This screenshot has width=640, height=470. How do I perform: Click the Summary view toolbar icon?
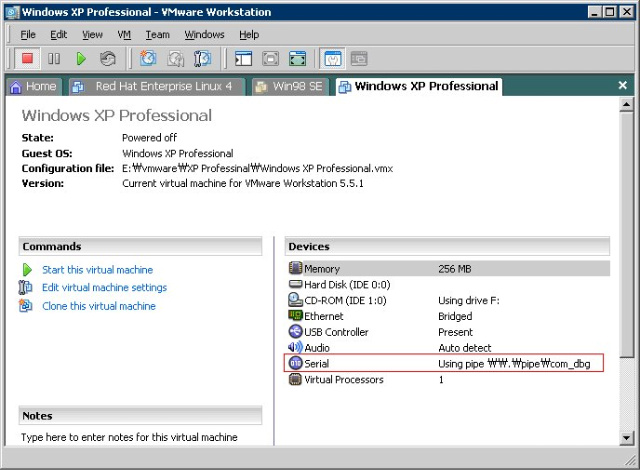pos(333,59)
